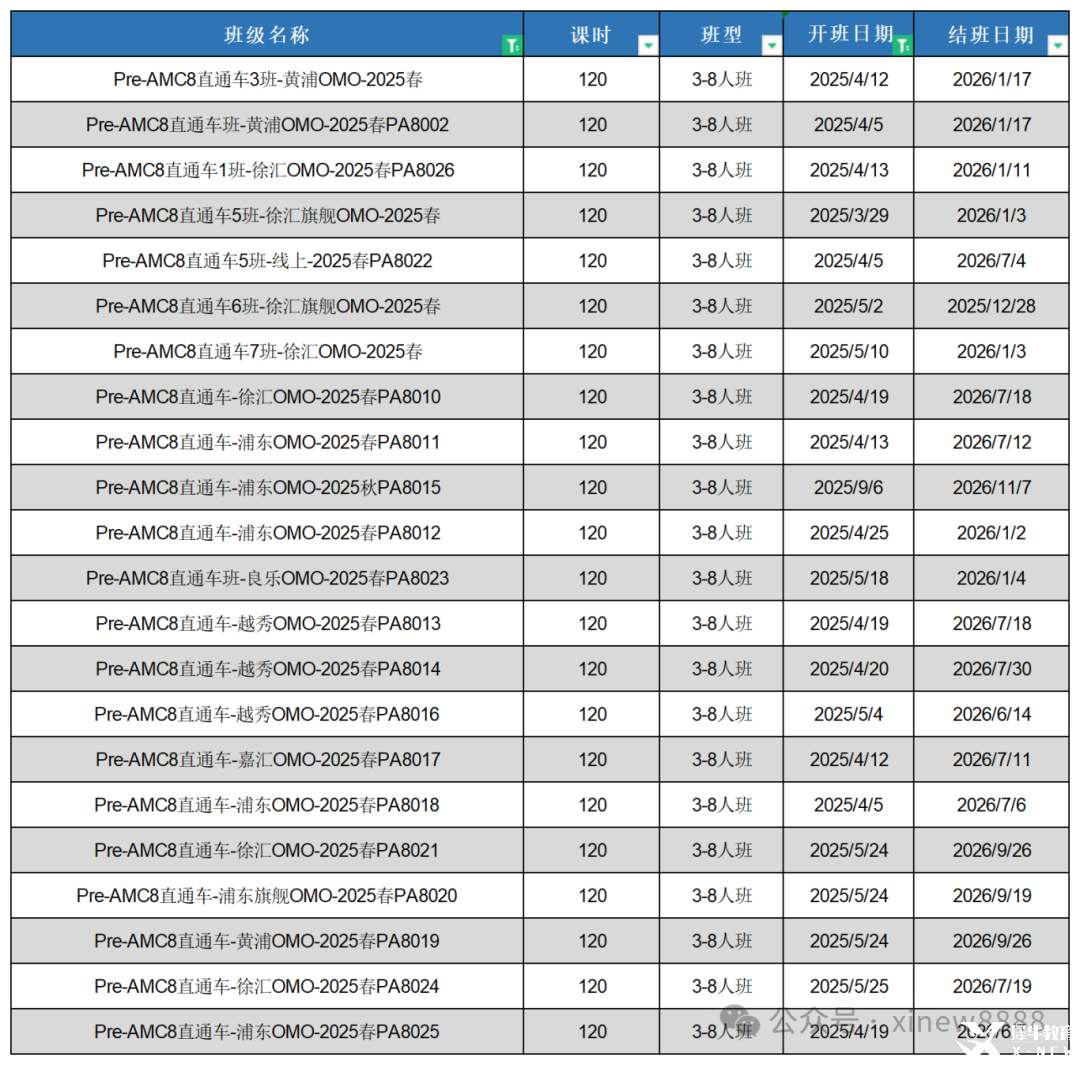The height and width of the screenshot is (1065, 1080).
Task: Click end date 2026/7/6
Action: (991, 805)
